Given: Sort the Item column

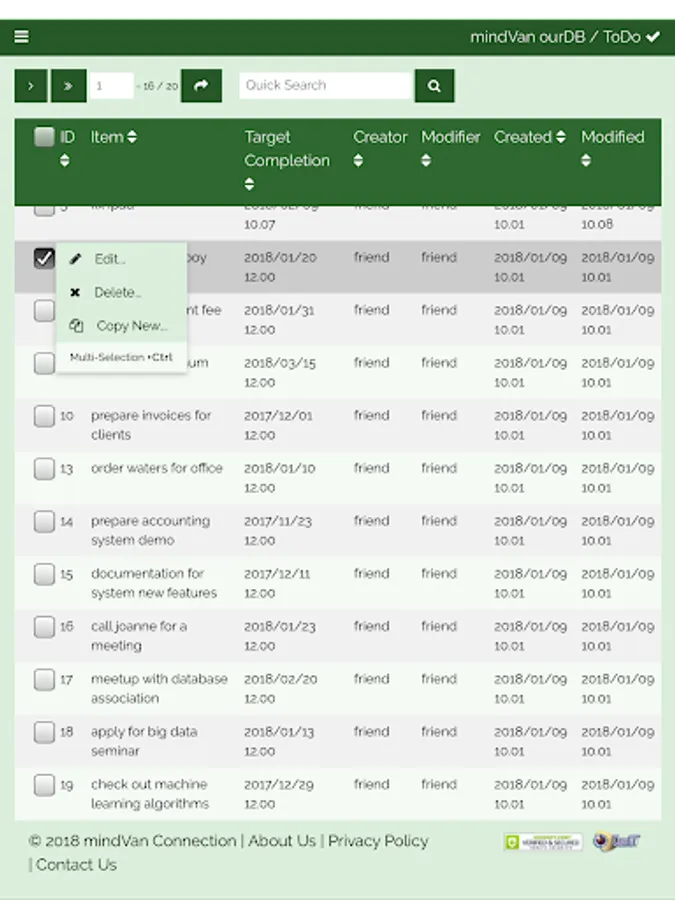Looking at the screenshot, I should coord(132,137).
